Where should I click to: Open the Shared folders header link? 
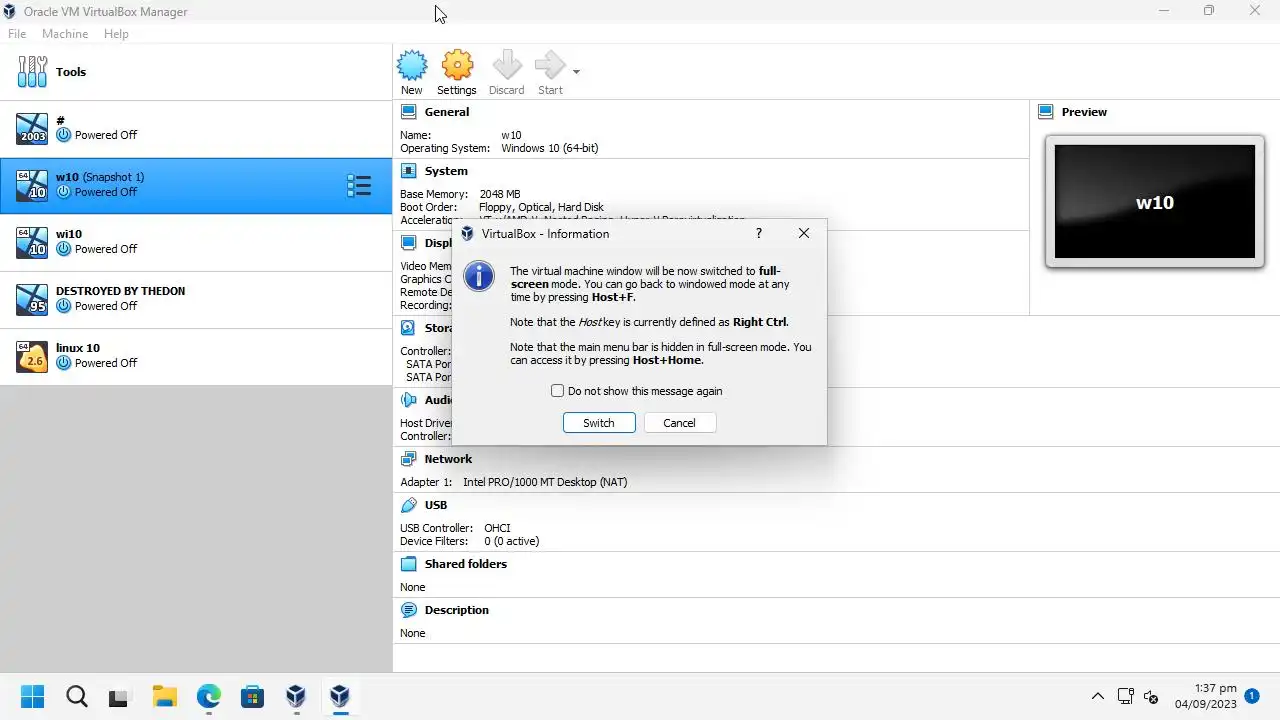click(x=466, y=564)
